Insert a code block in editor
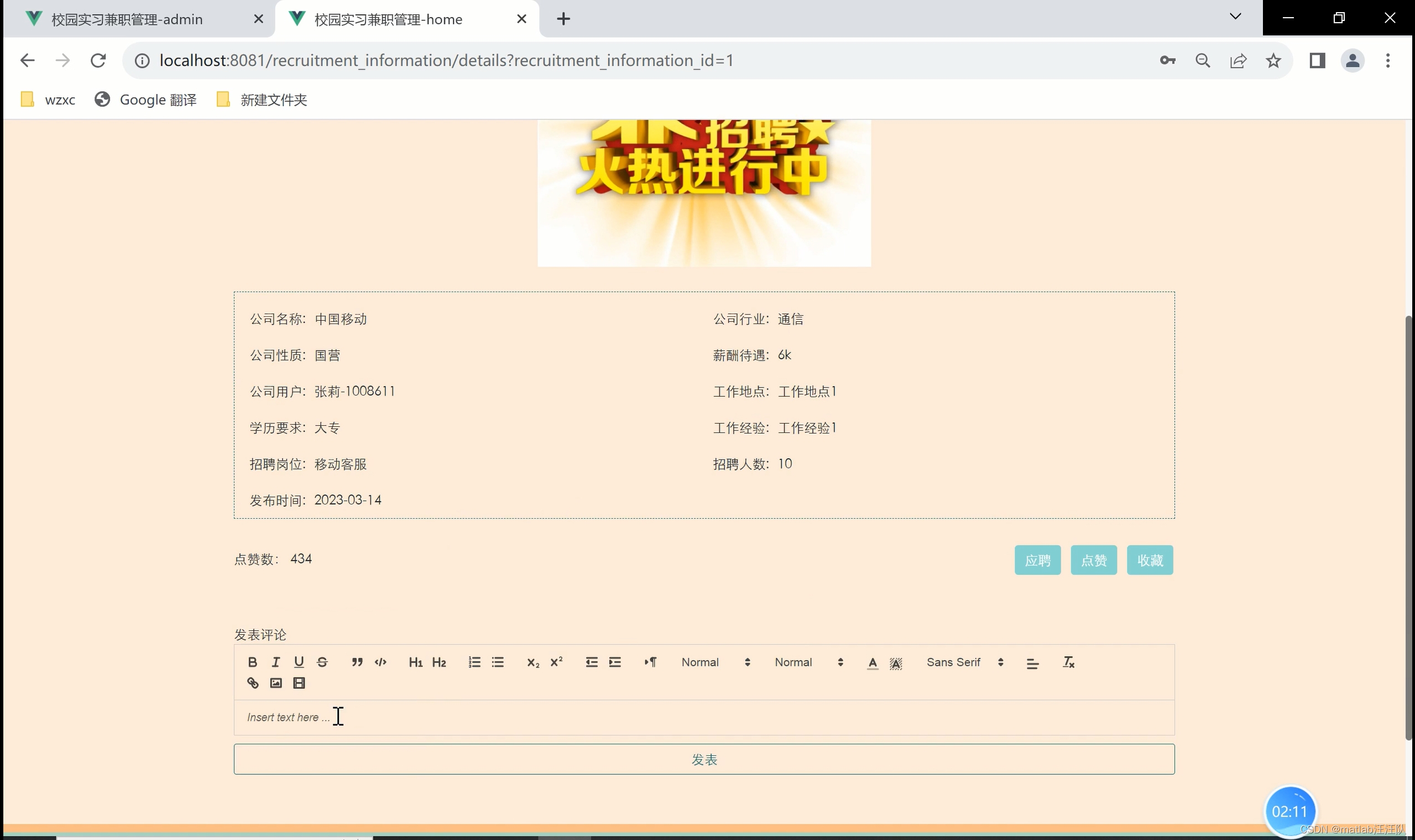This screenshot has width=1415, height=840. pyautogui.click(x=380, y=662)
